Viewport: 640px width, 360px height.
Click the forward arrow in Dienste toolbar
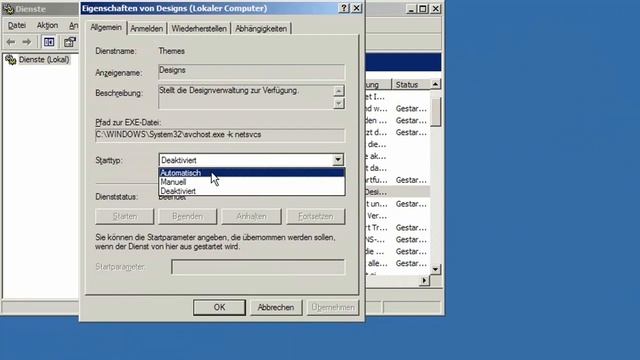tap(27, 42)
